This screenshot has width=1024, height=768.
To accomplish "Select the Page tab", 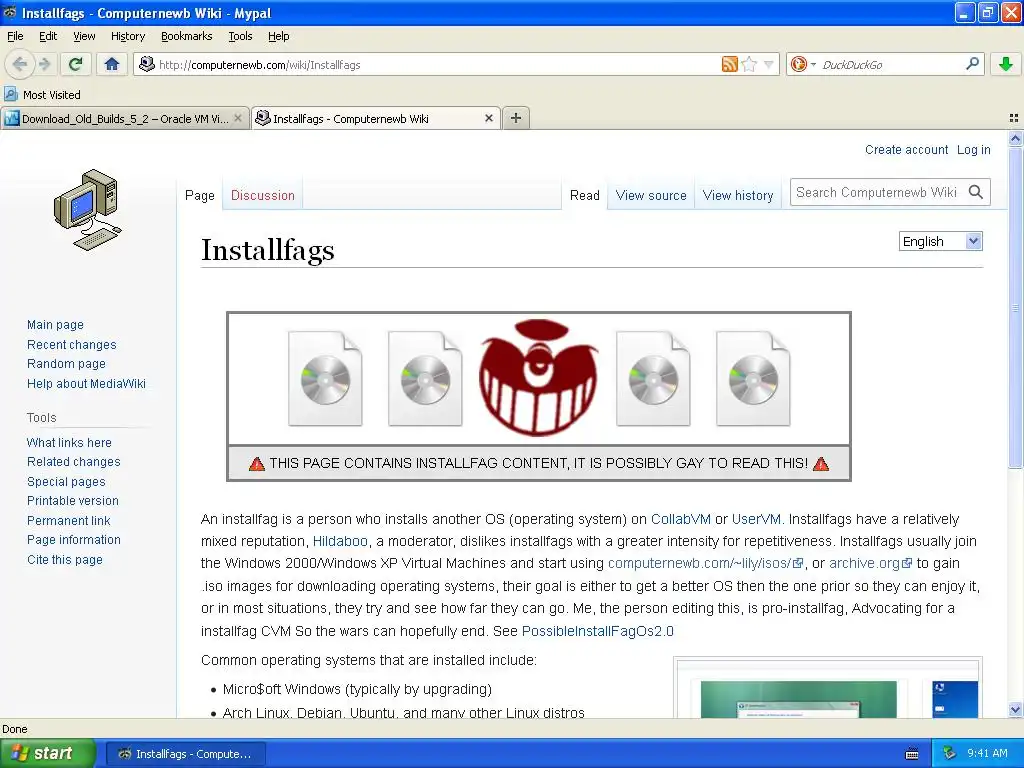I will (200, 195).
